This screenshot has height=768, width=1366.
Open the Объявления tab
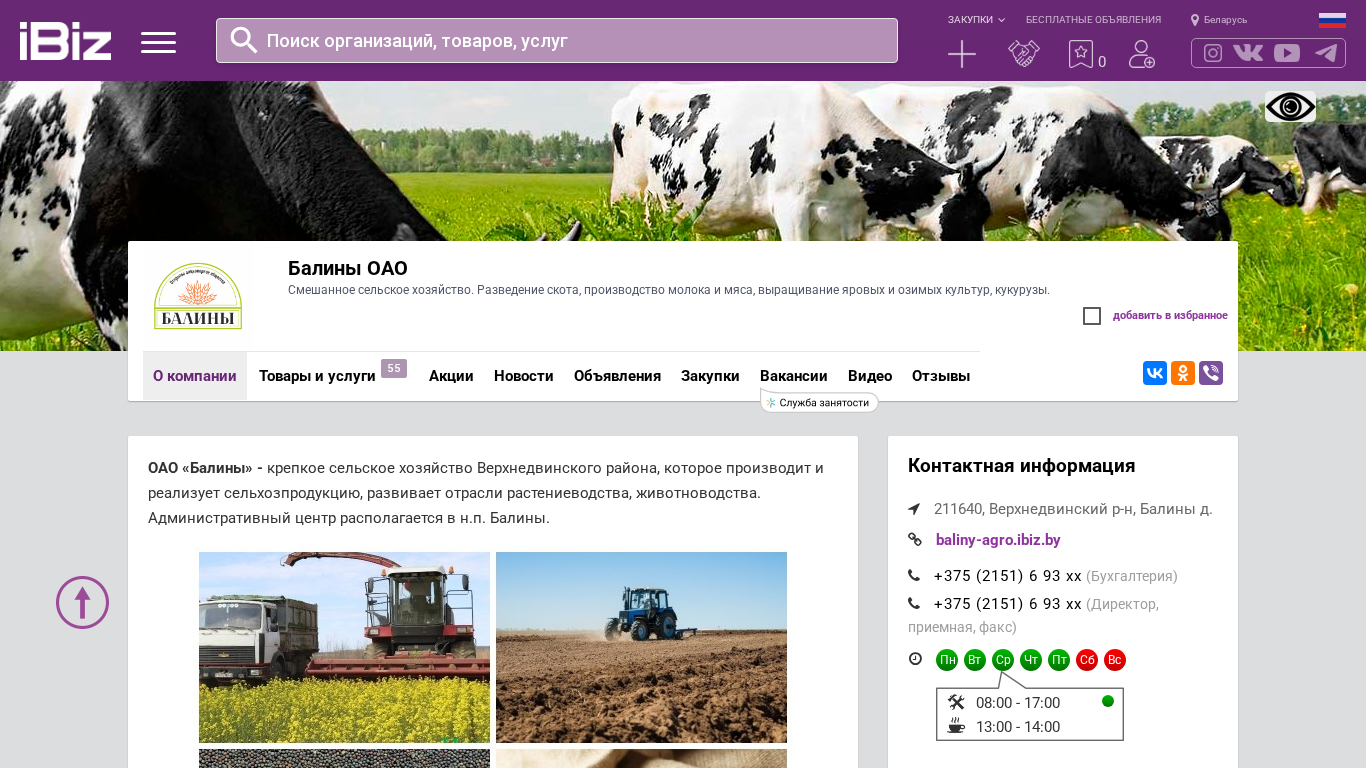coord(617,376)
